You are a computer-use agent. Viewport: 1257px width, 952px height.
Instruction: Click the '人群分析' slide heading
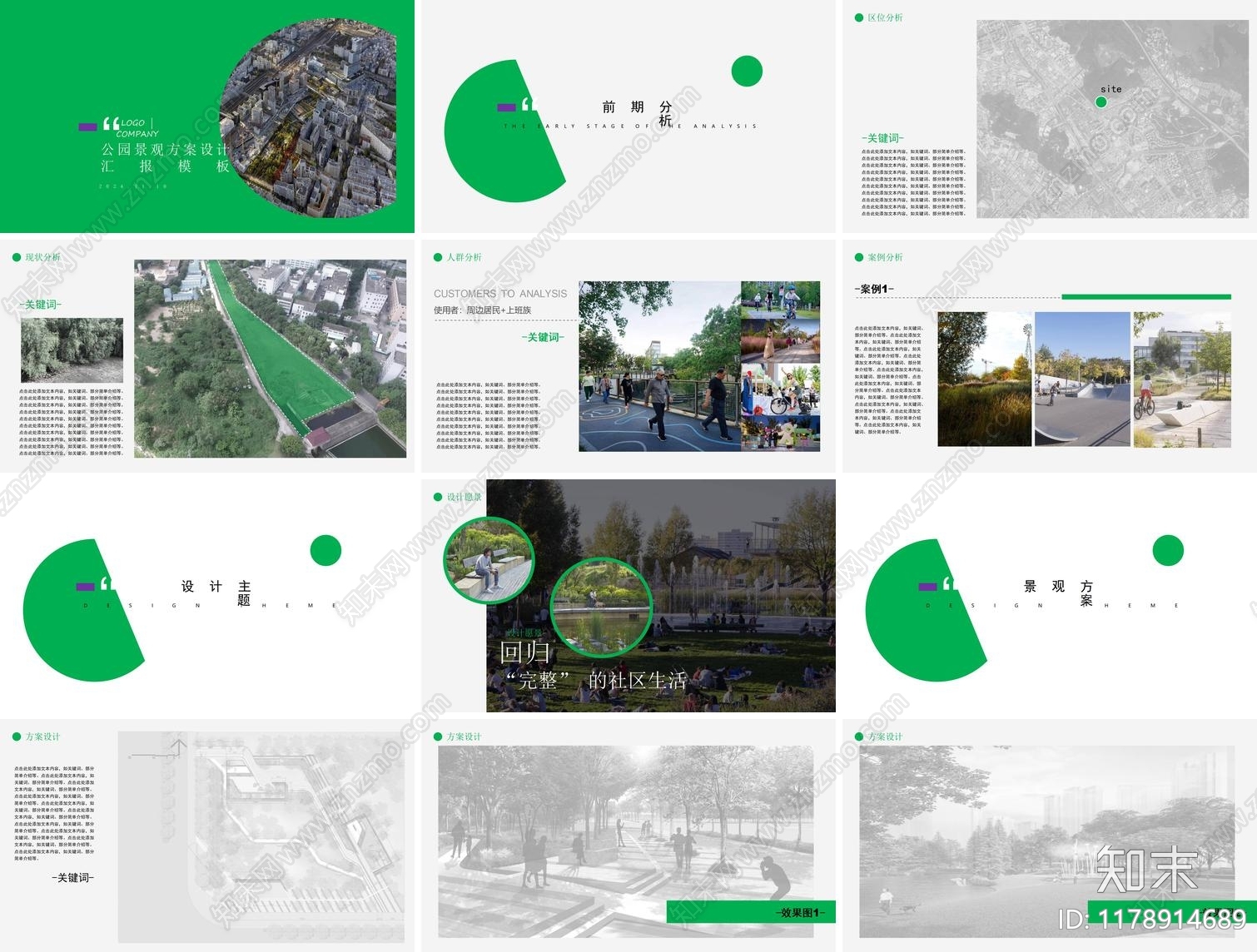(464, 257)
